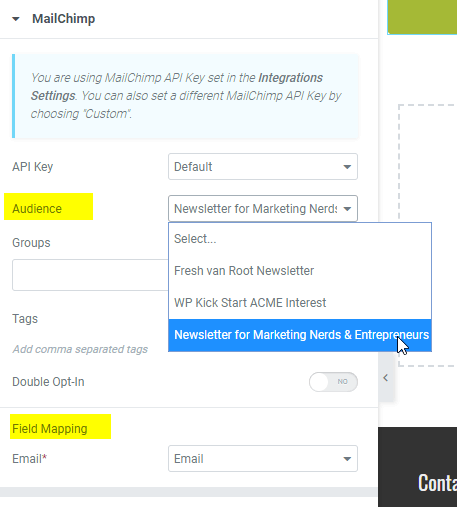Screen dimensions: 457x507
Task: Collapse the MailChimp section arrow
Action: 16,19
